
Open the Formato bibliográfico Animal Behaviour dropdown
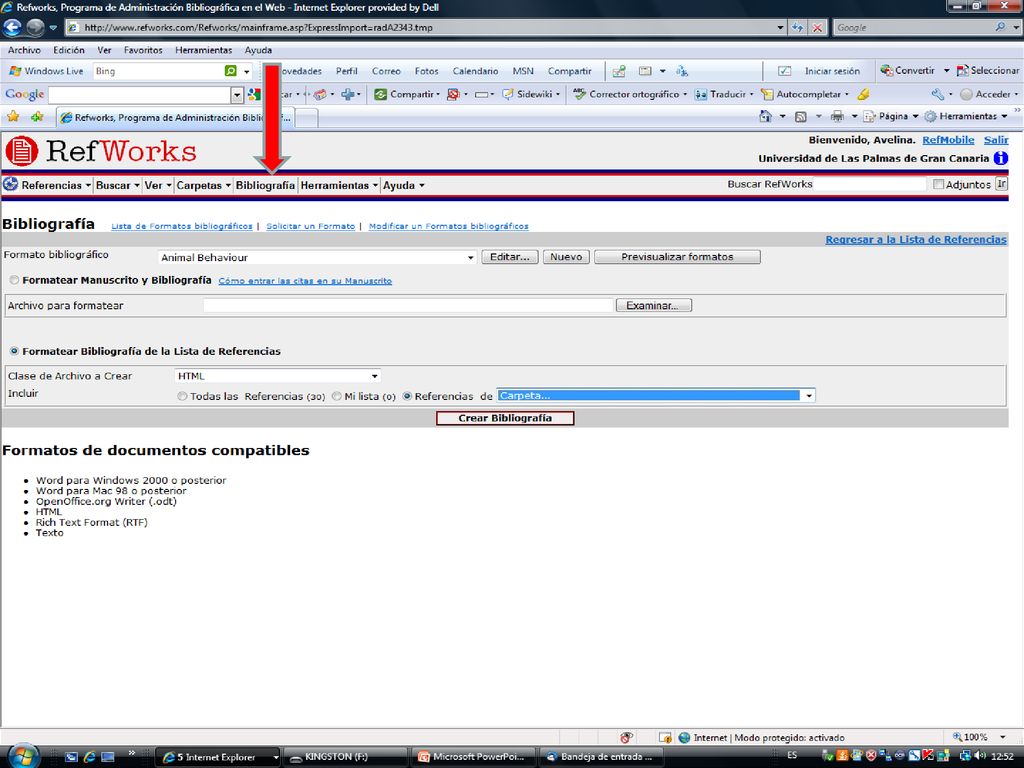(317, 257)
